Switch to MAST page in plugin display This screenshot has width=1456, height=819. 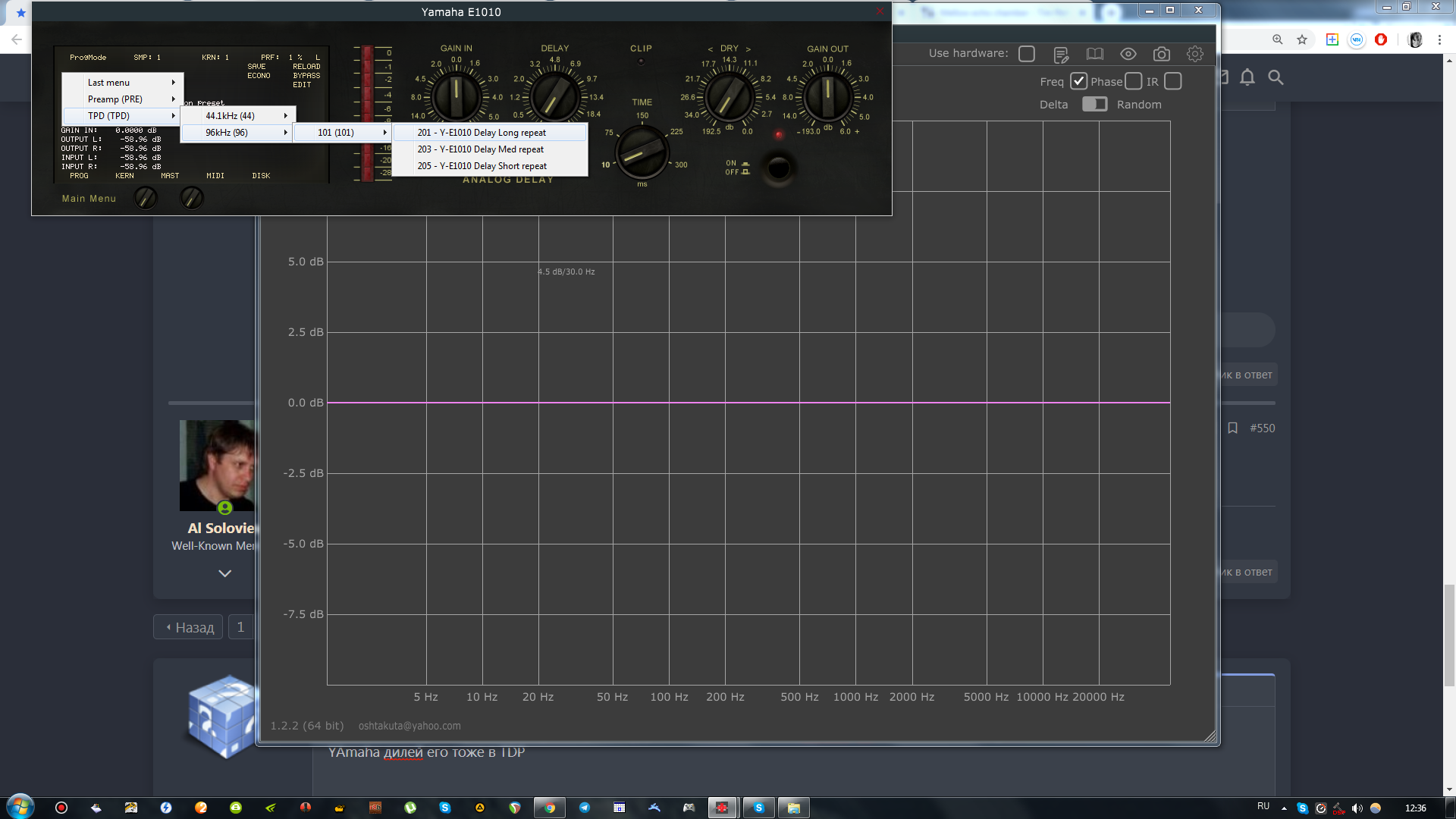pyautogui.click(x=170, y=176)
